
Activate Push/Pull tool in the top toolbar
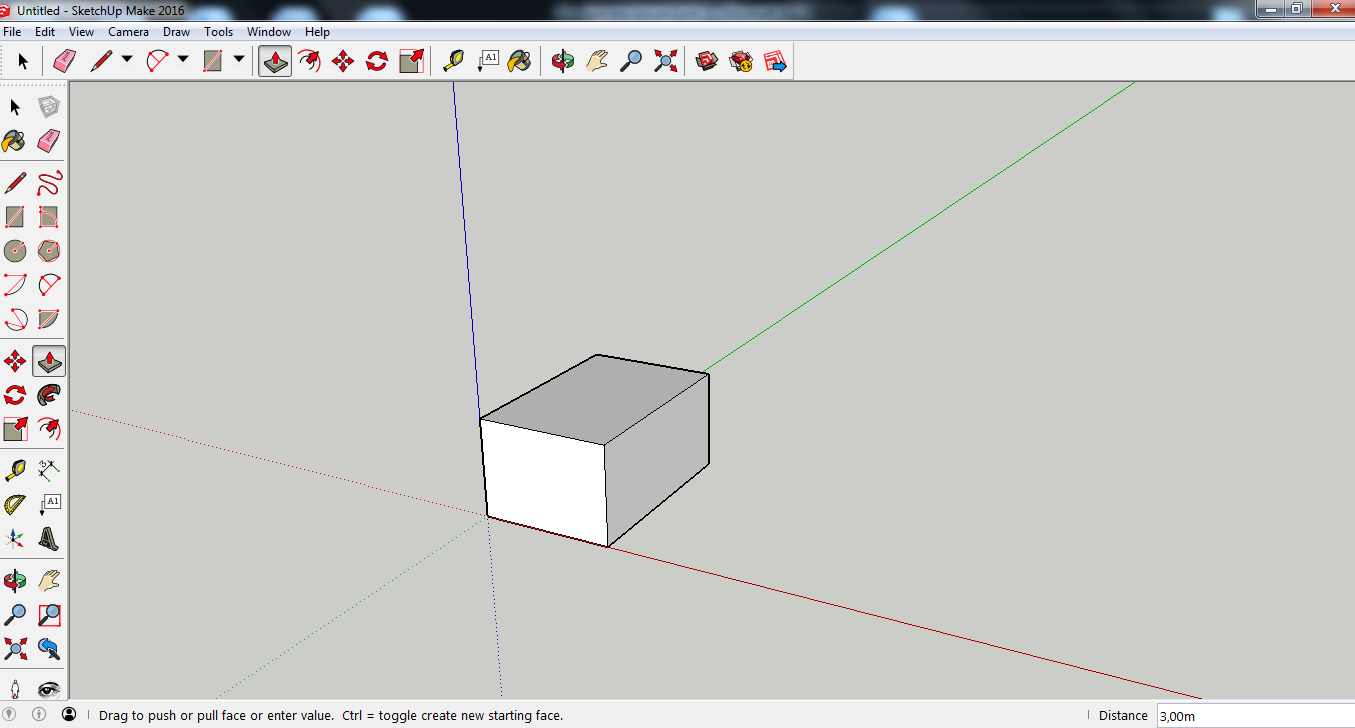click(x=275, y=61)
